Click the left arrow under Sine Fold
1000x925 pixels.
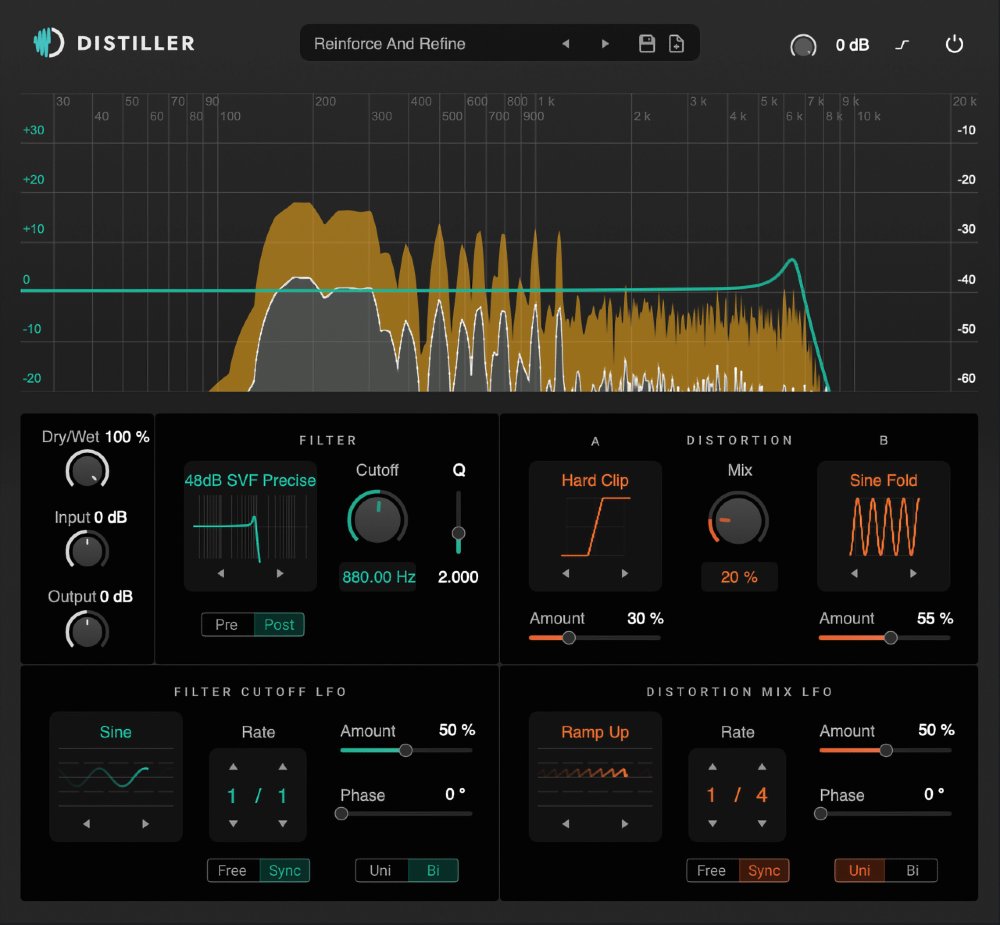point(854,572)
